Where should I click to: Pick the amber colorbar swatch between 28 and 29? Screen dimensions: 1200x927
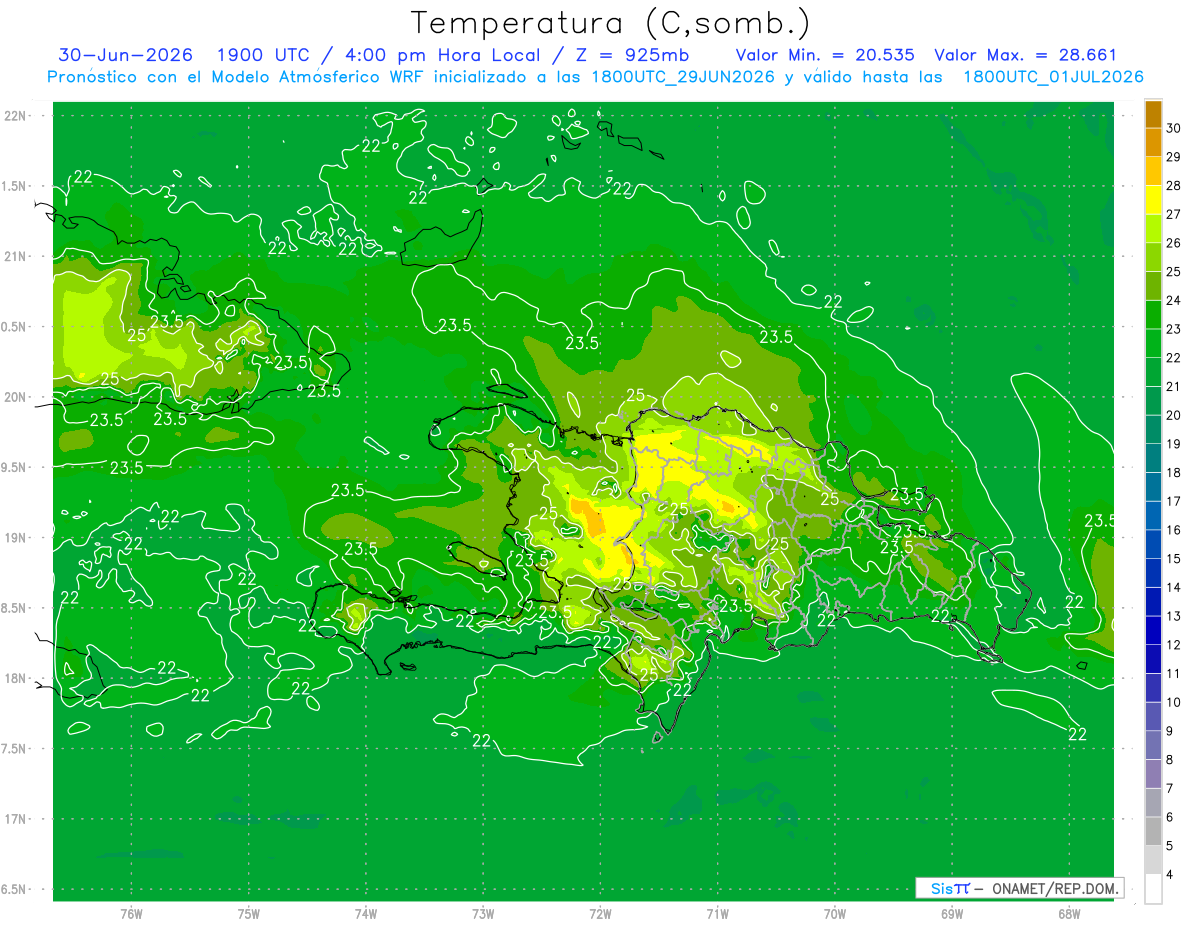1153,171
